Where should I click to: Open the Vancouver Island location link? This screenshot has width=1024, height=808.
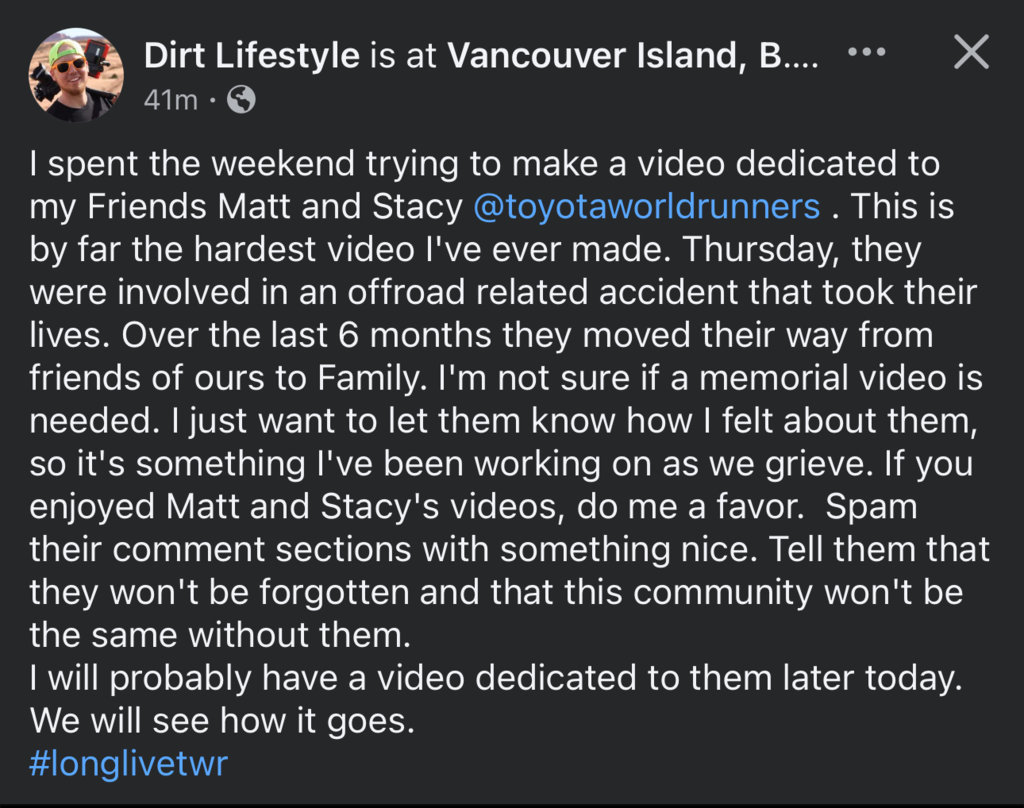632,55
